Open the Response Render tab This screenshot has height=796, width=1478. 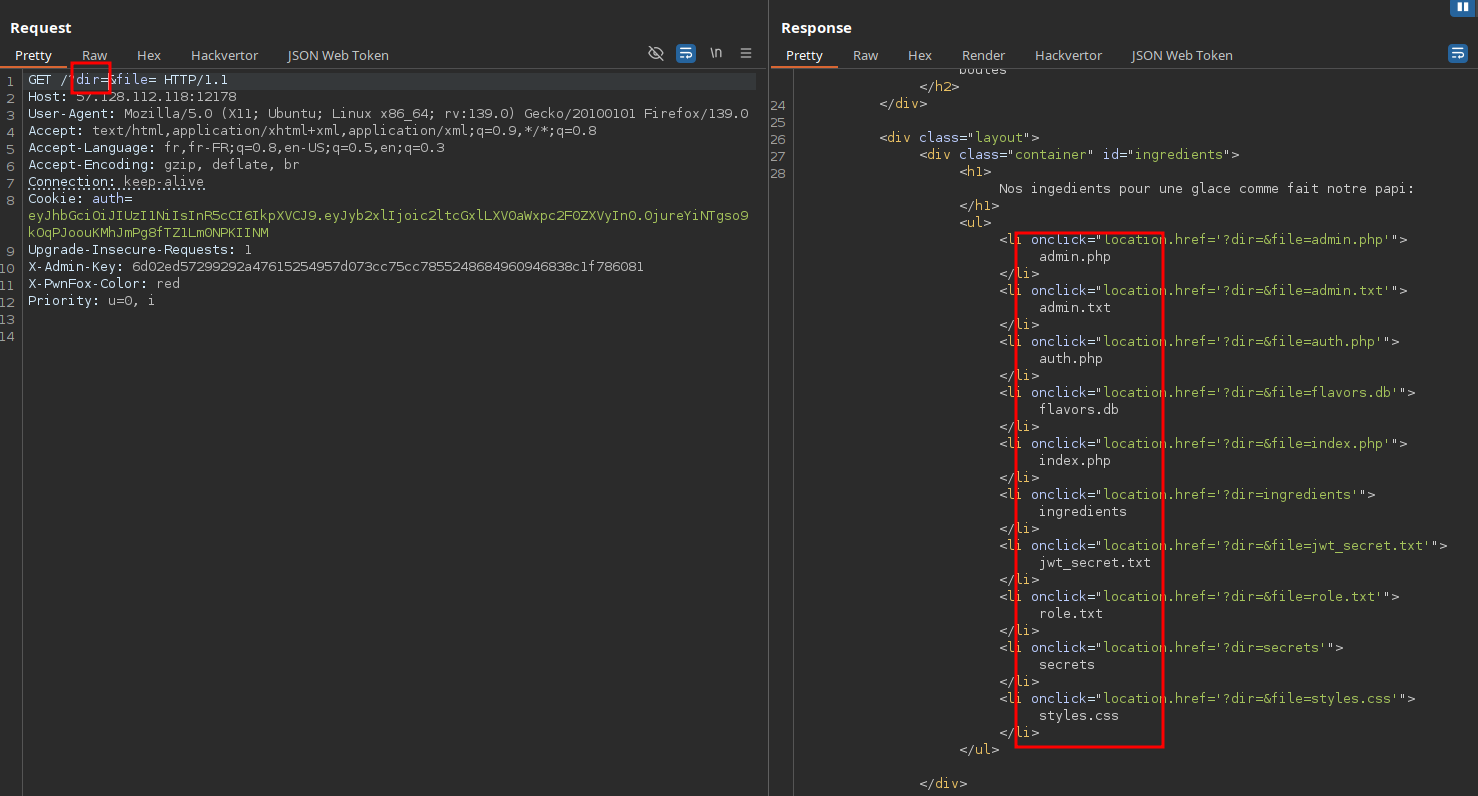tap(983, 55)
